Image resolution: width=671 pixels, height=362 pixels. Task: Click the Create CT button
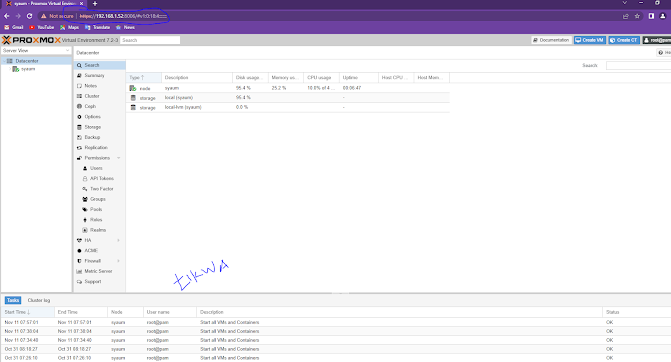coord(624,40)
